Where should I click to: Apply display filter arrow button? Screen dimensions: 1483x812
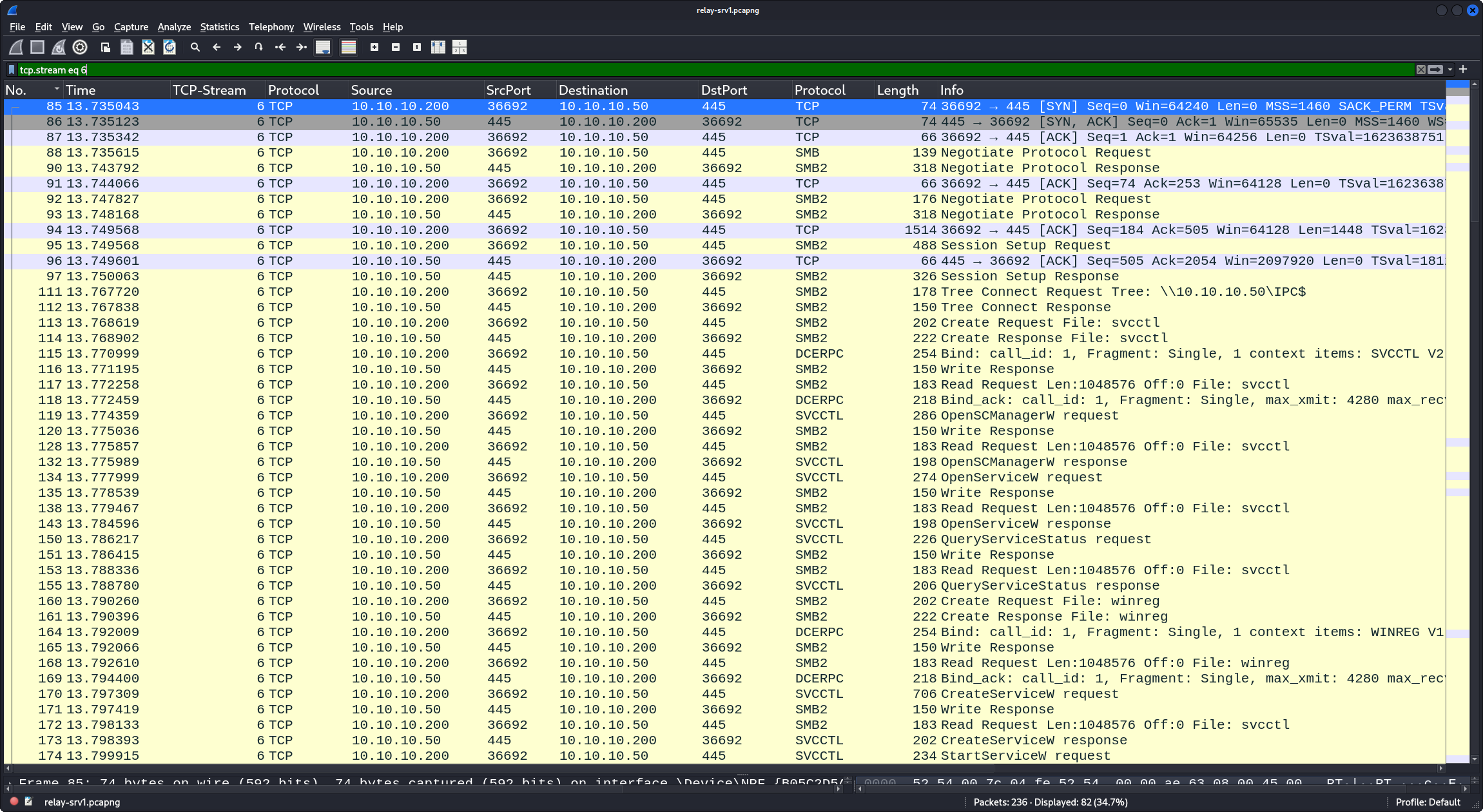coord(1435,70)
